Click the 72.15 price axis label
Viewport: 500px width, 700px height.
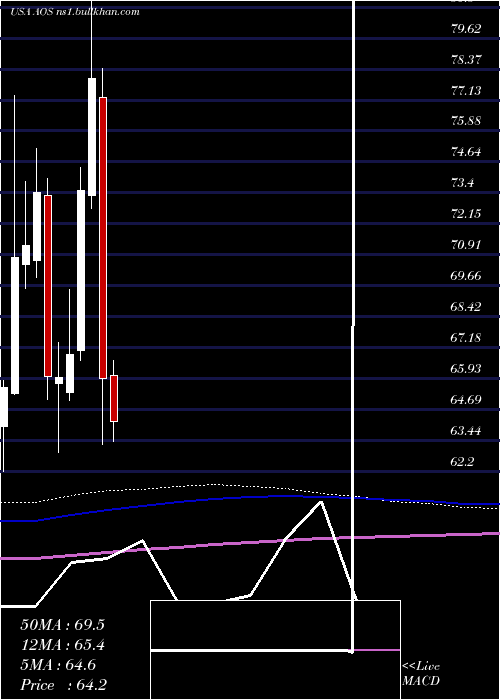(466, 214)
